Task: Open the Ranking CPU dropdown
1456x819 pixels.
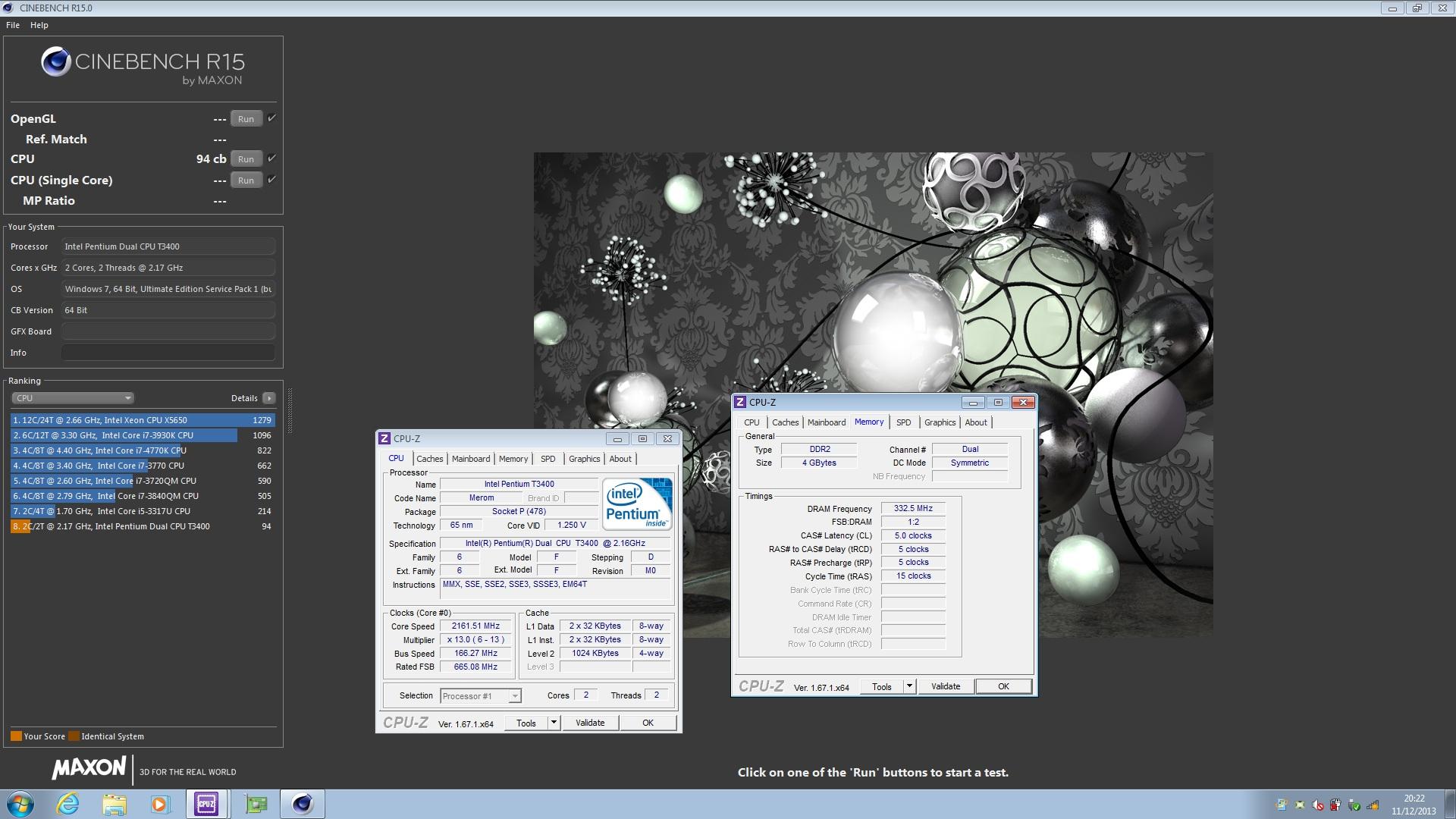Action: [x=73, y=398]
